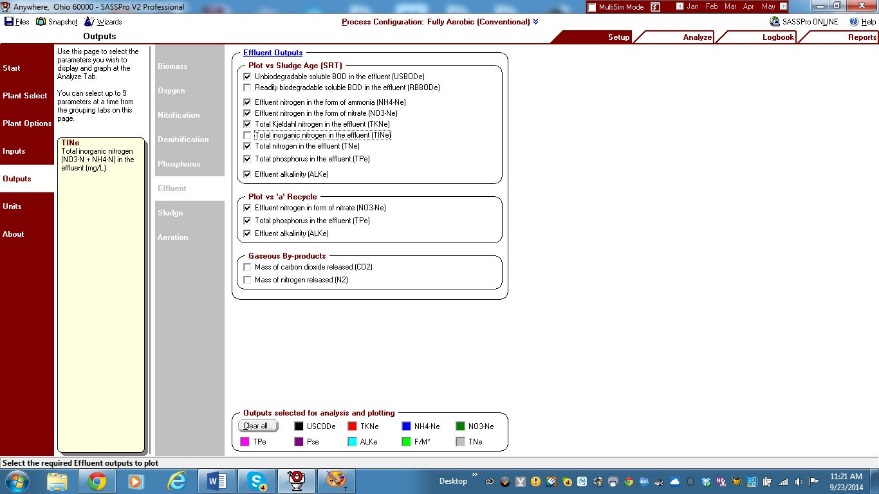
Task: Enable readily biodegradable soluble BOD (RBBODe) checkbox
Action: click(x=247, y=87)
